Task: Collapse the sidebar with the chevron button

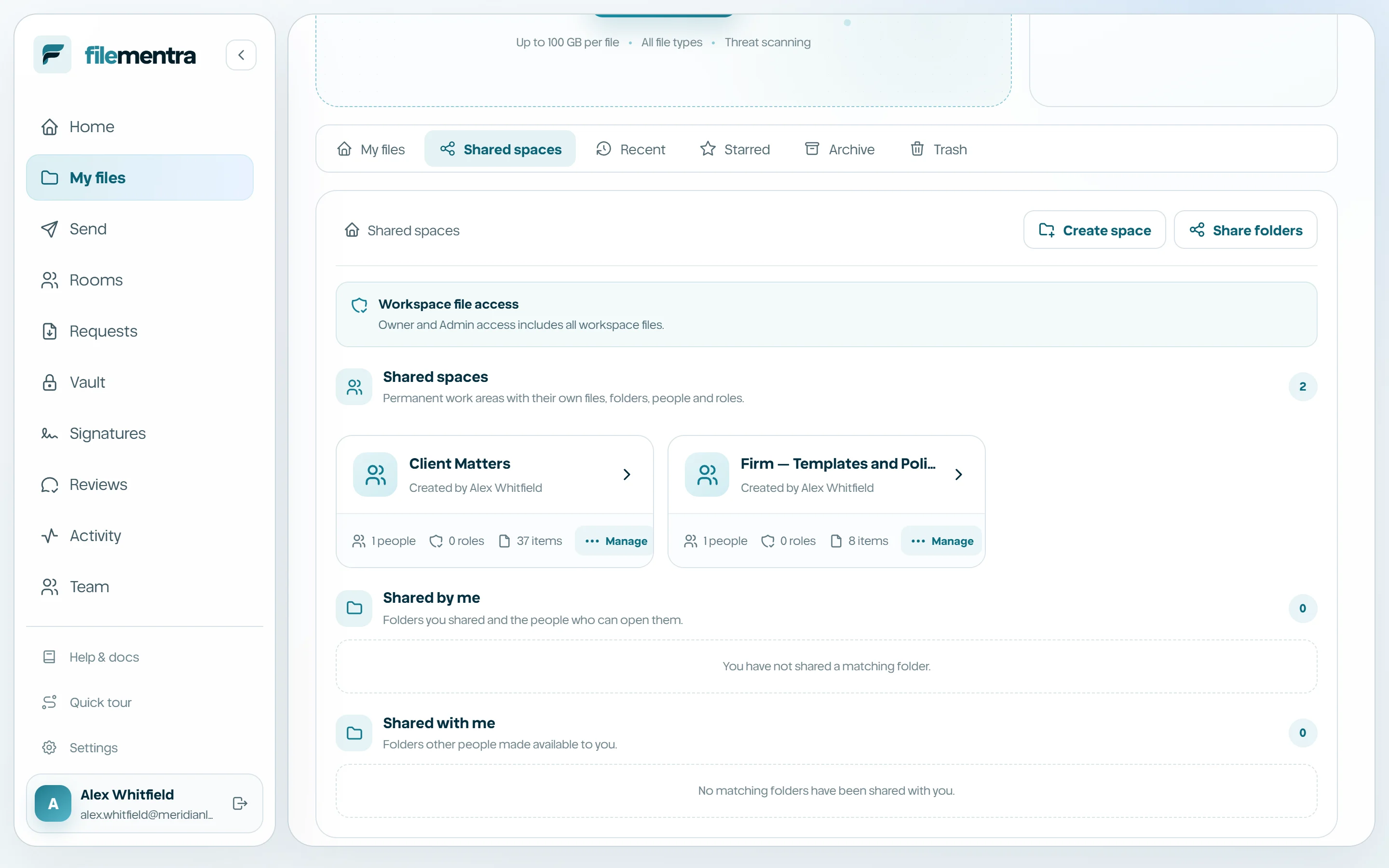Action: coord(241,54)
